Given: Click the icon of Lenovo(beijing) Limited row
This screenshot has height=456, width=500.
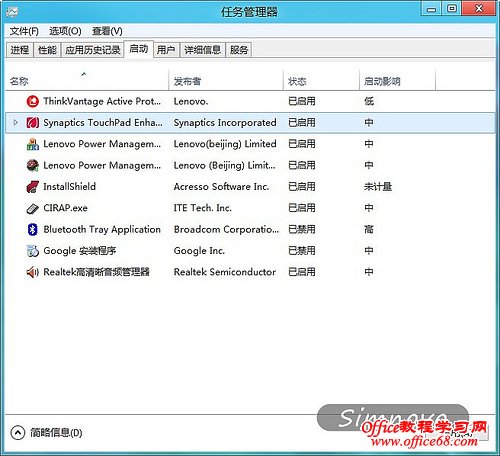Looking at the screenshot, I should [x=33, y=144].
